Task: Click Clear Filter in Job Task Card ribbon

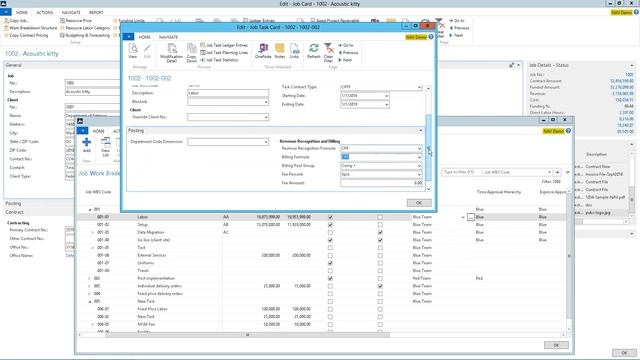Action: (x=329, y=53)
